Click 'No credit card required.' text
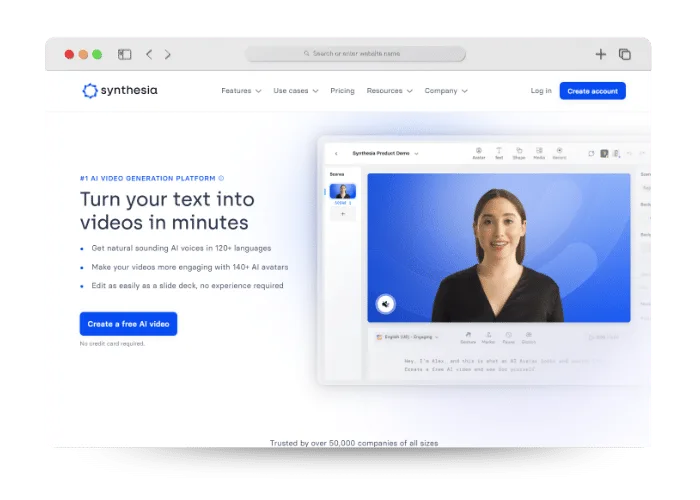Viewport: 700px width, 500px height. (112, 343)
